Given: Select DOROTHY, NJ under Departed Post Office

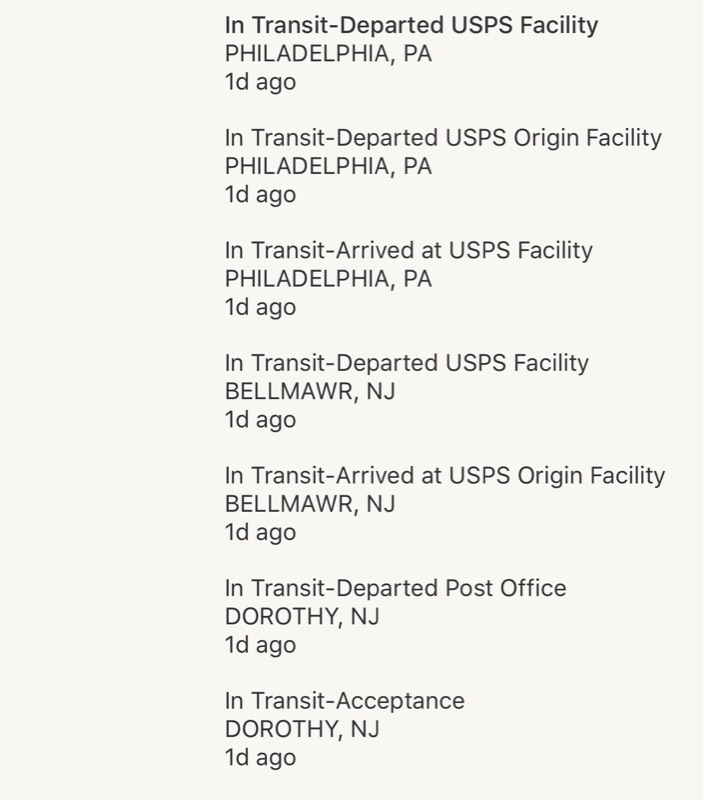Looking at the screenshot, I should point(301,617).
